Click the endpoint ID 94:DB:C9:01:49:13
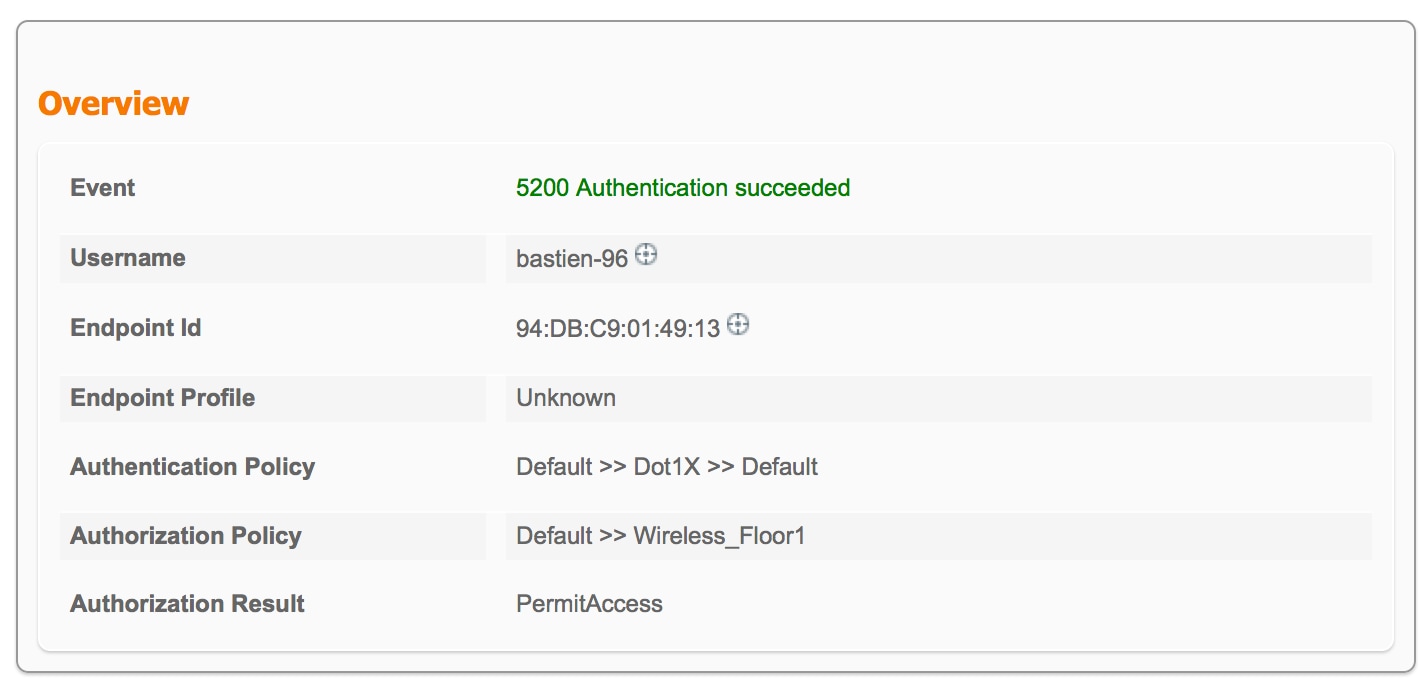Viewport: 1420px width, 686px height. coord(618,329)
